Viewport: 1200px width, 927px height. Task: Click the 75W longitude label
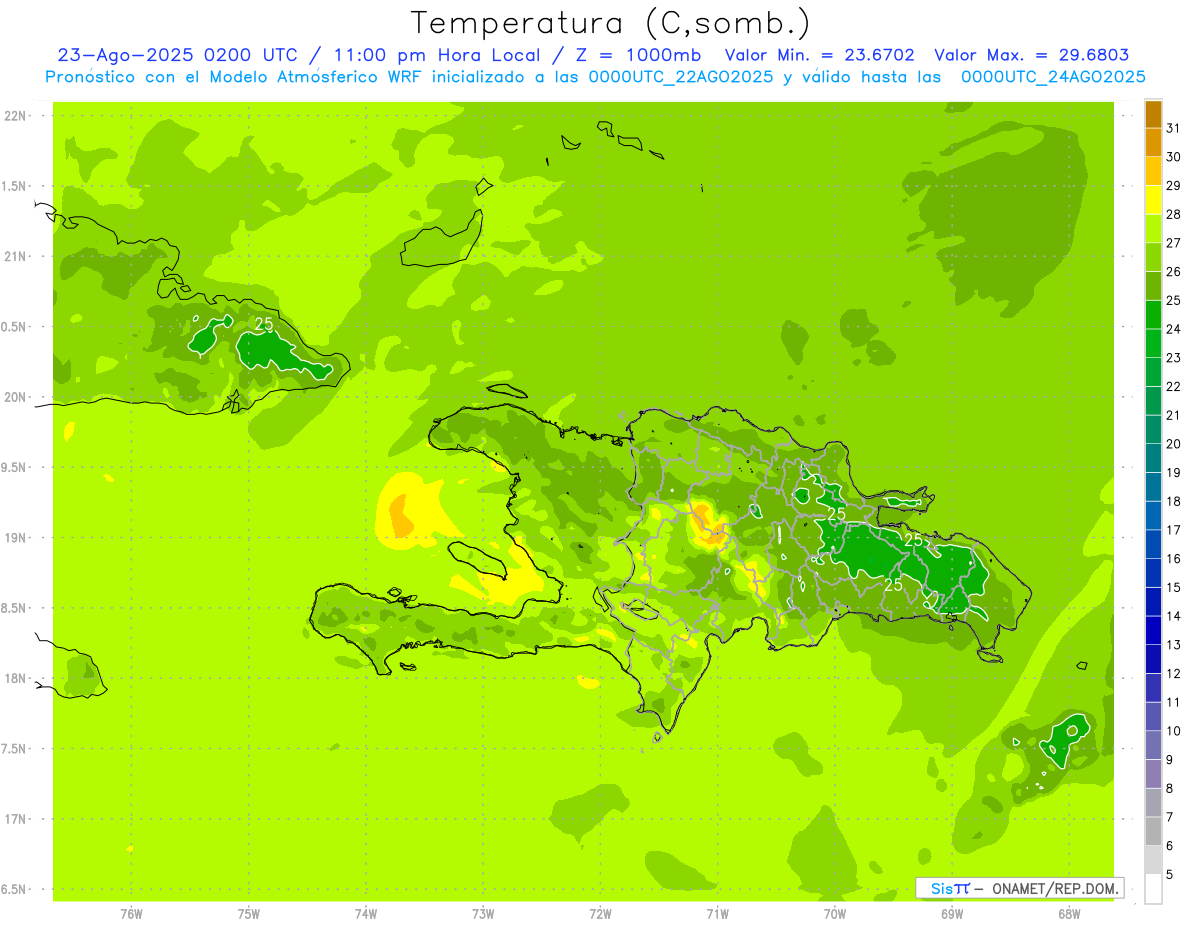click(249, 914)
